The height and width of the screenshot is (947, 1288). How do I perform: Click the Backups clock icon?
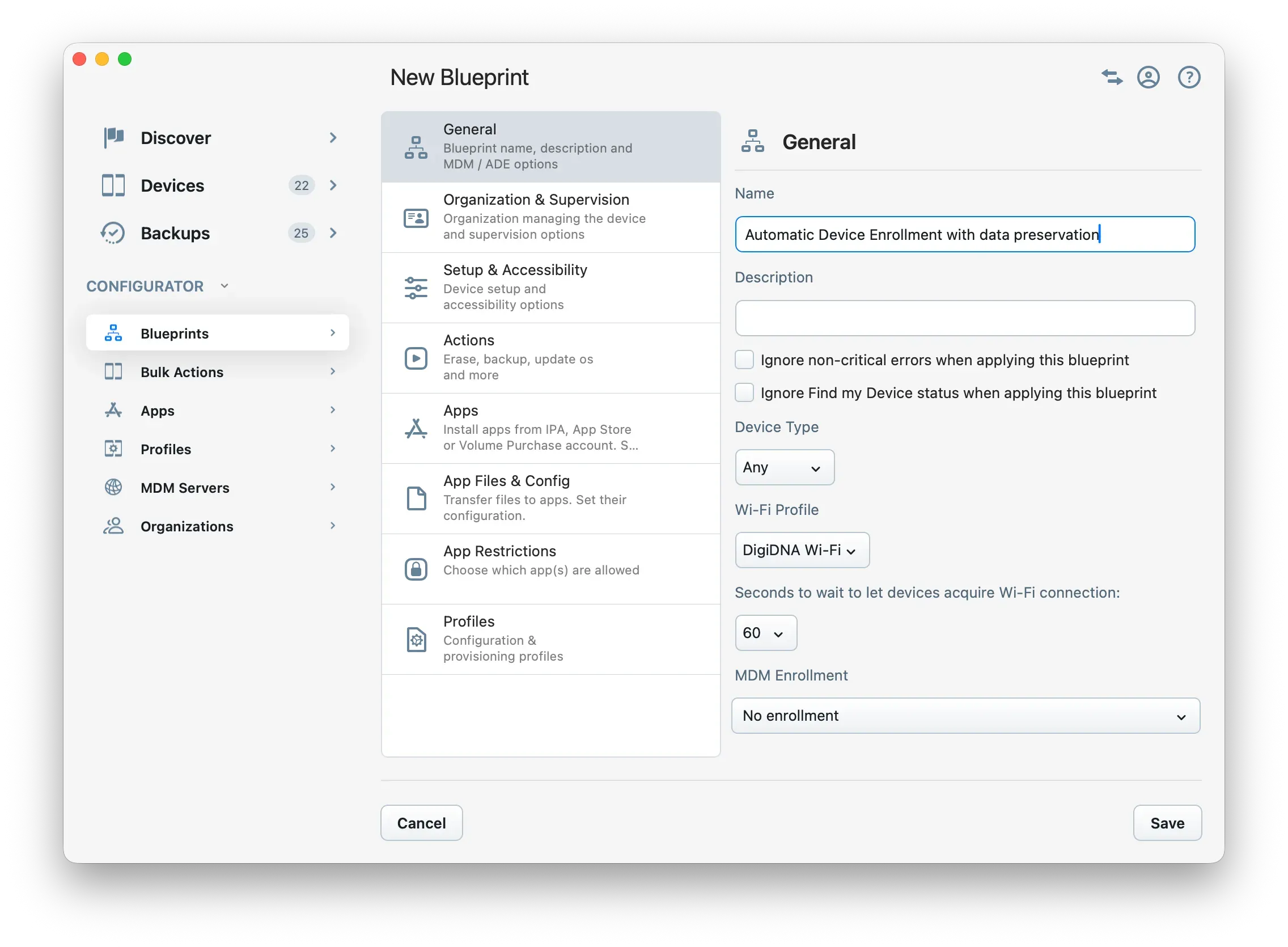(113, 232)
